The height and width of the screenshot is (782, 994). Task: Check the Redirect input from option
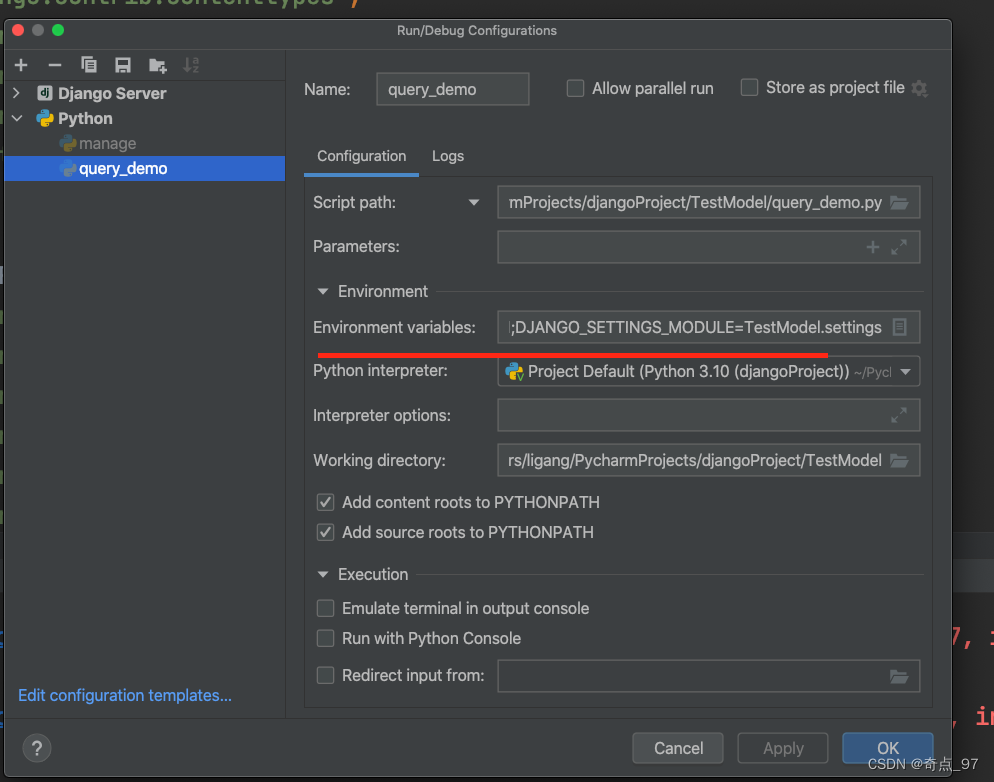click(325, 676)
